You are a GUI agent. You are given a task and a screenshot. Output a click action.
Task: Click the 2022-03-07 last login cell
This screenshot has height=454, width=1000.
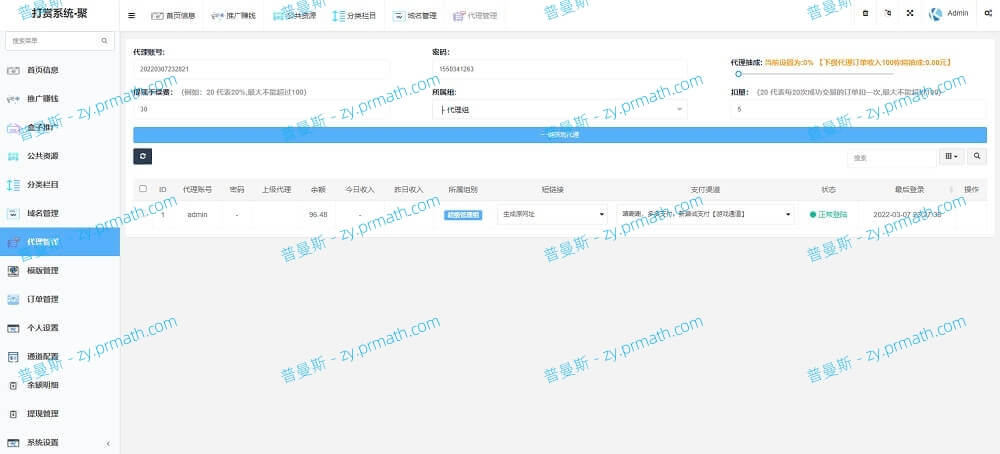click(907, 215)
